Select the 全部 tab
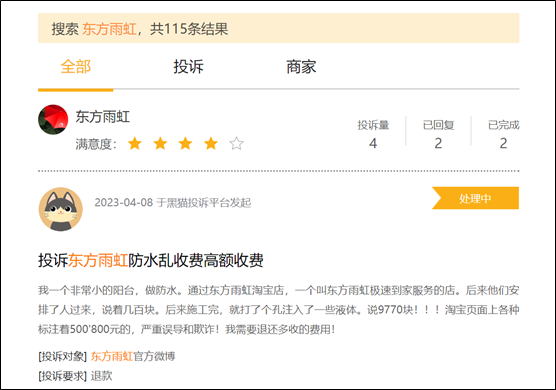The width and height of the screenshot is (556, 390). pyautogui.click(x=76, y=67)
